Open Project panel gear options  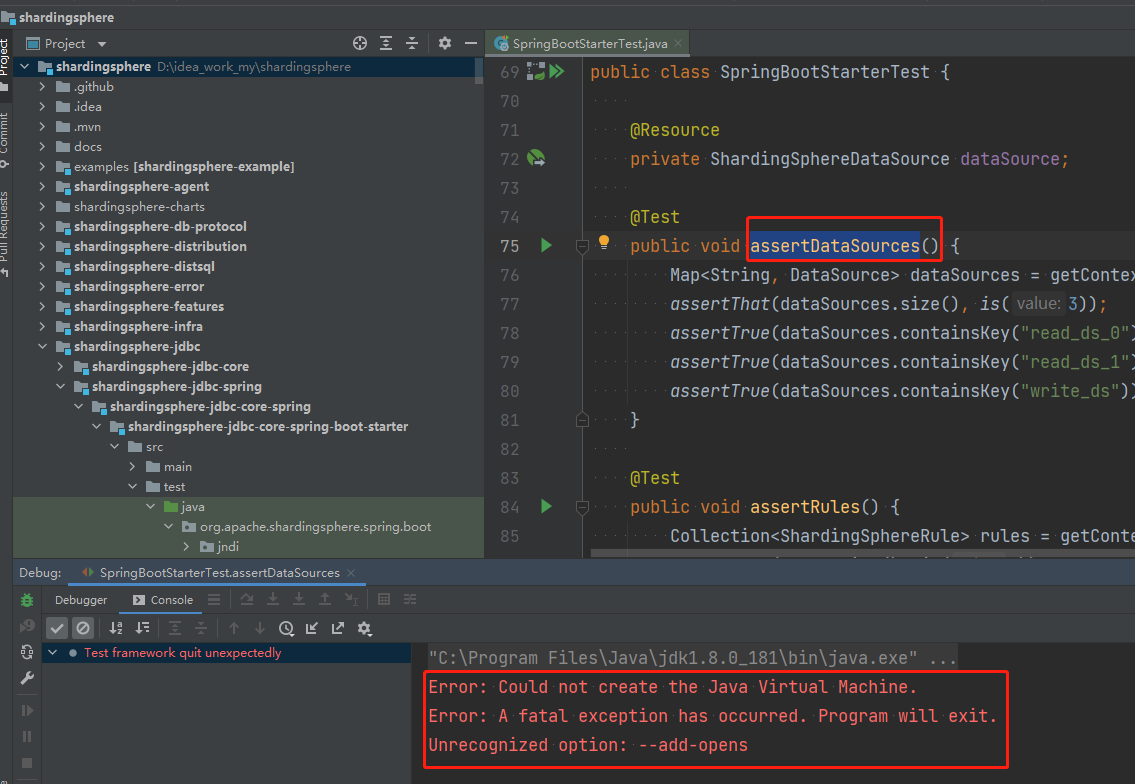444,43
